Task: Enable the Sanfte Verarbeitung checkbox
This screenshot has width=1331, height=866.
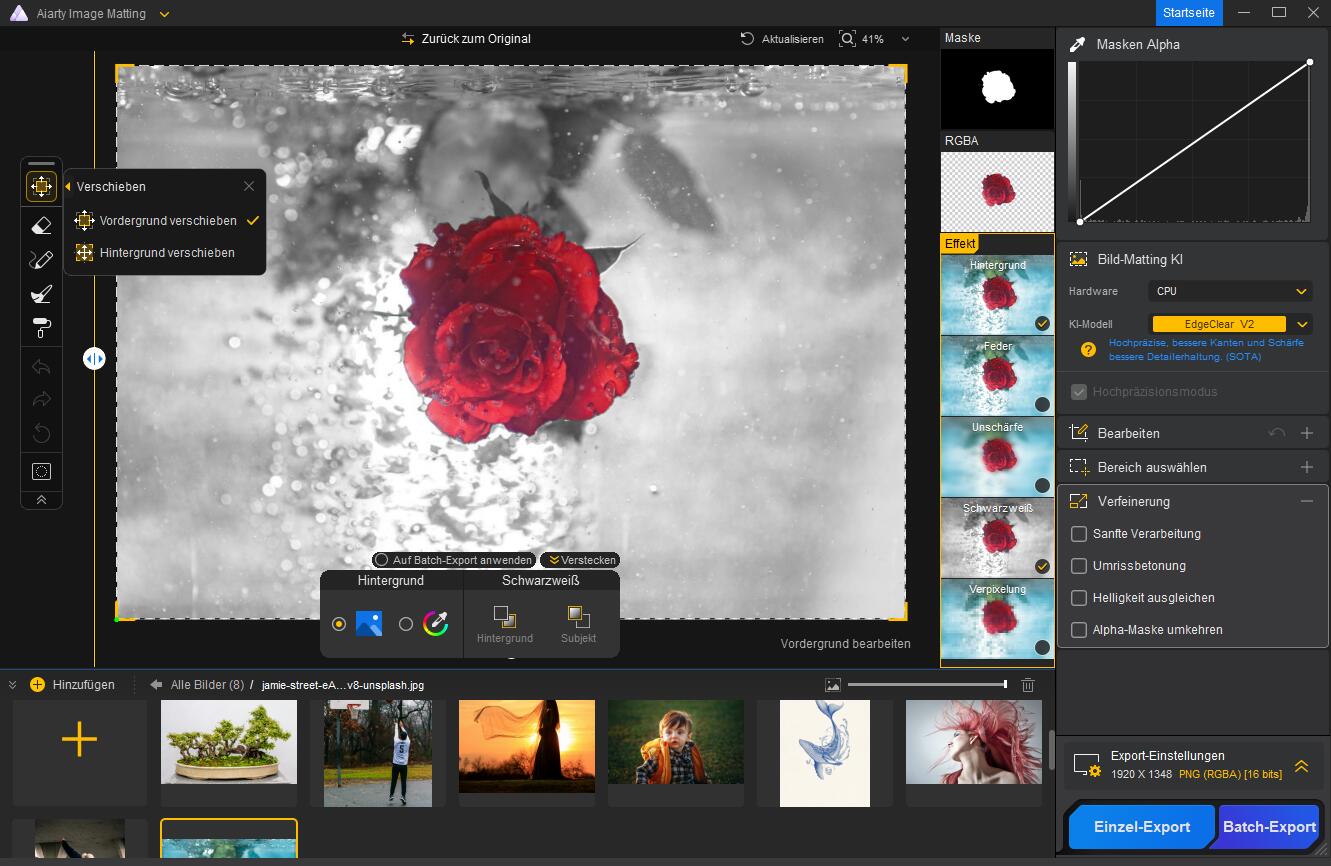Action: click(x=1079, y=534)
